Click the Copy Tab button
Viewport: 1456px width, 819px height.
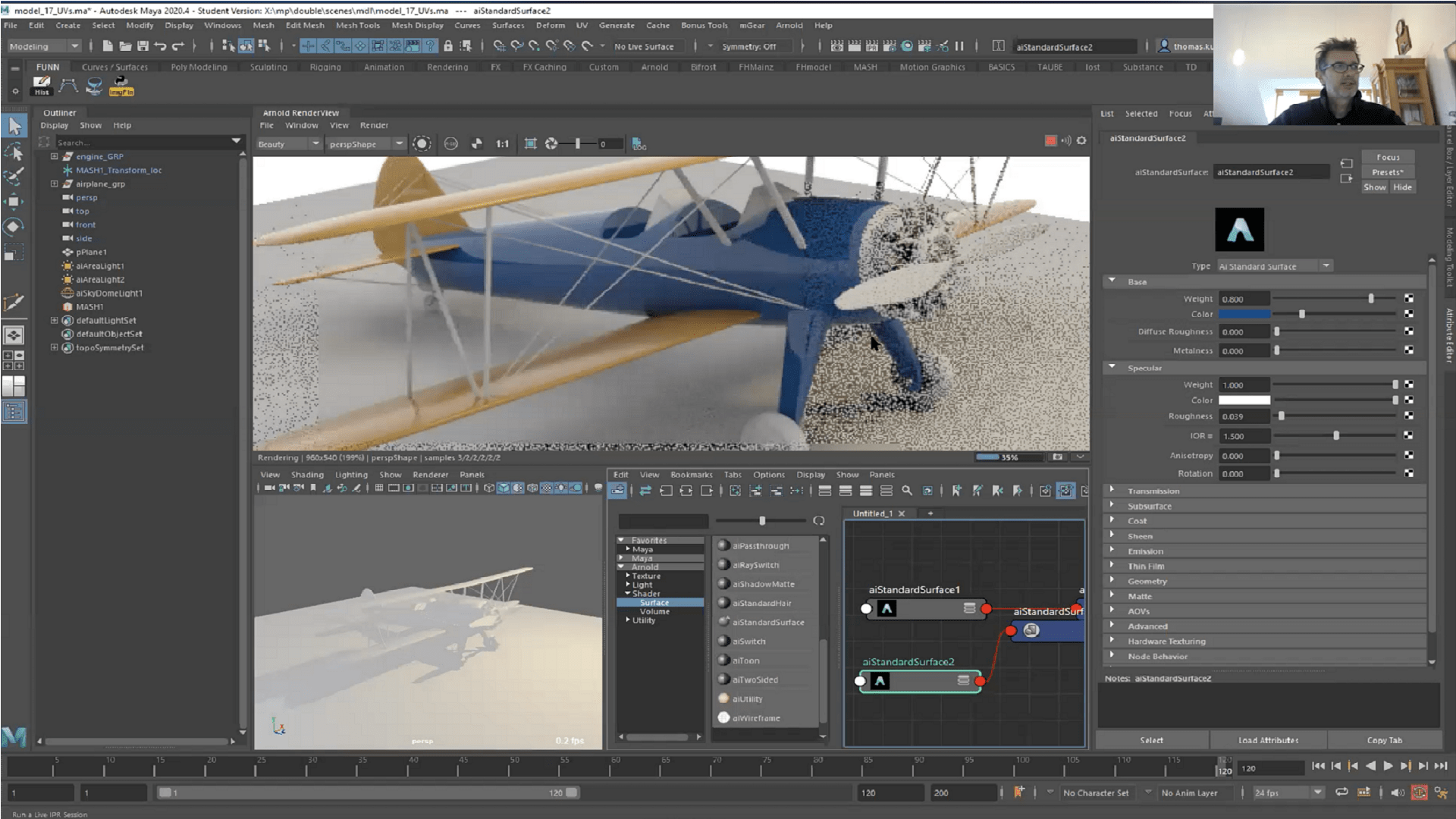click(1384, 739)
